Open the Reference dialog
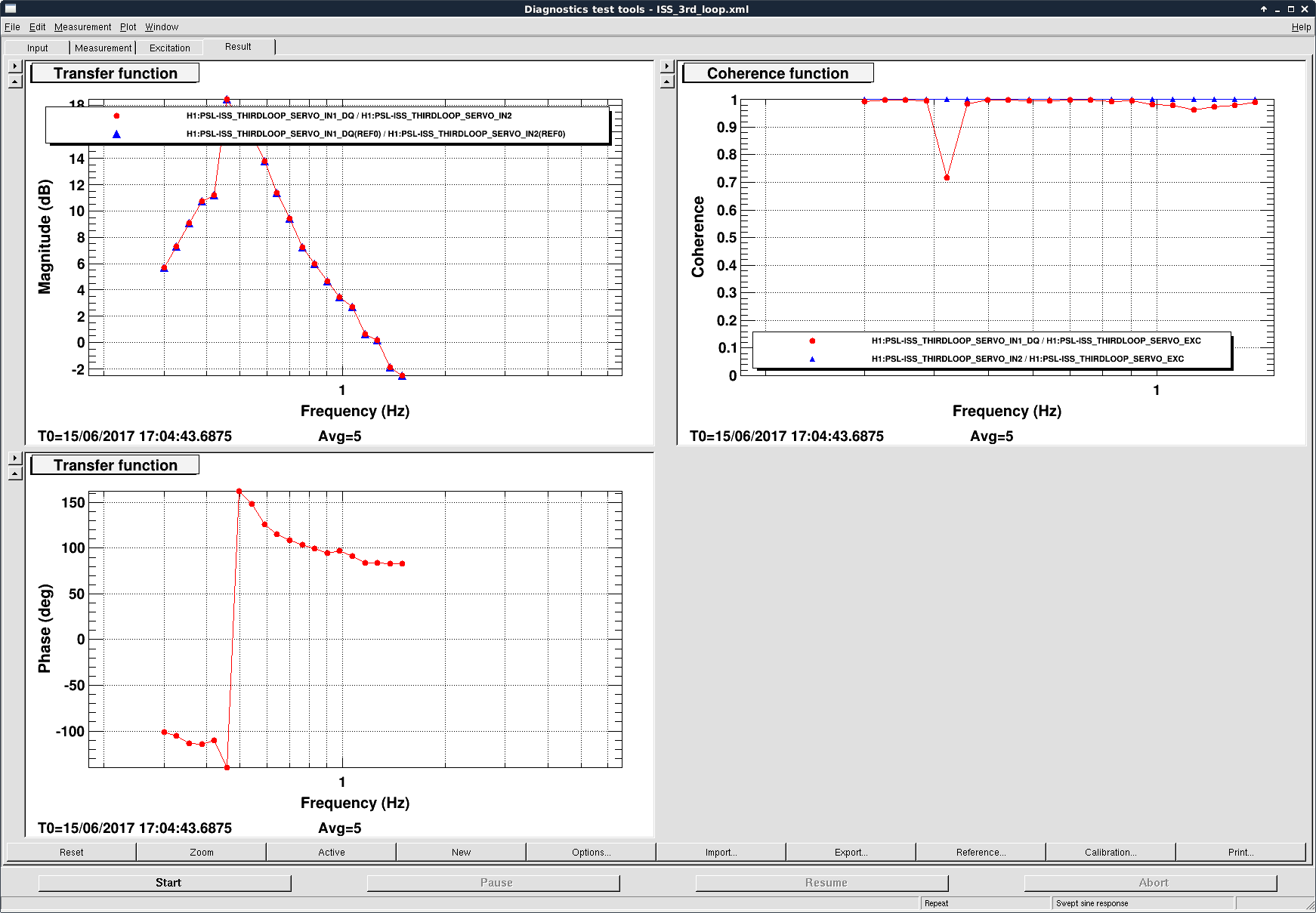The width and height of the screenshot is (1316, 913). click(x=981, y=852)
